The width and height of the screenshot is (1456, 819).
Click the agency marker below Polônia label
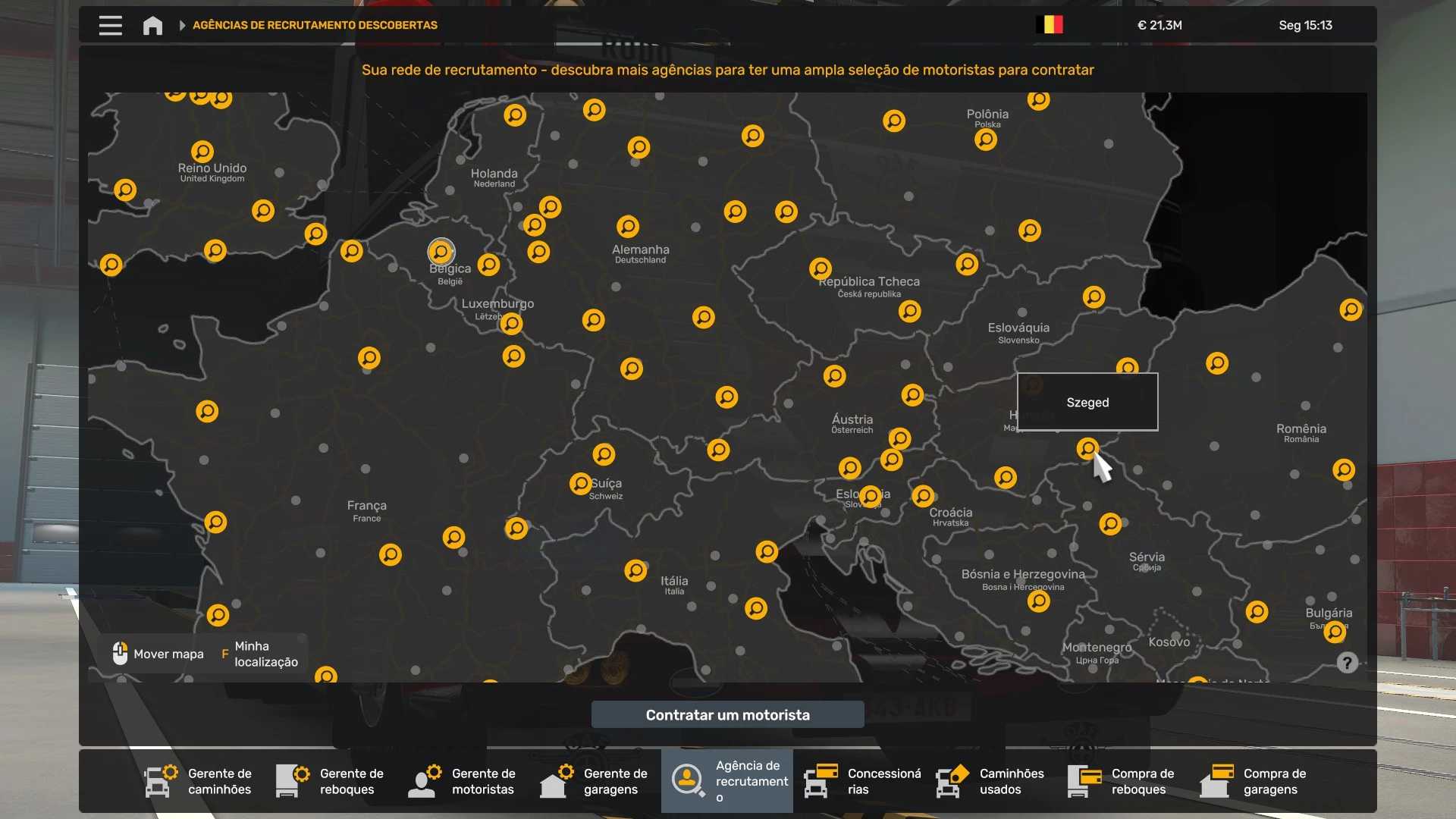coord(985,140)
